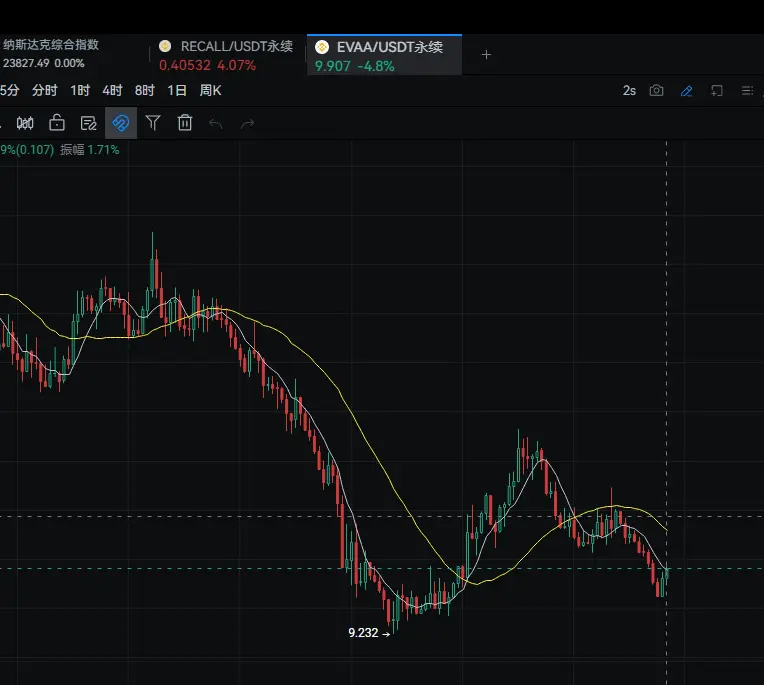
Task: Toggle the blue magnet snap mode
Action: [x=120, y=123]
